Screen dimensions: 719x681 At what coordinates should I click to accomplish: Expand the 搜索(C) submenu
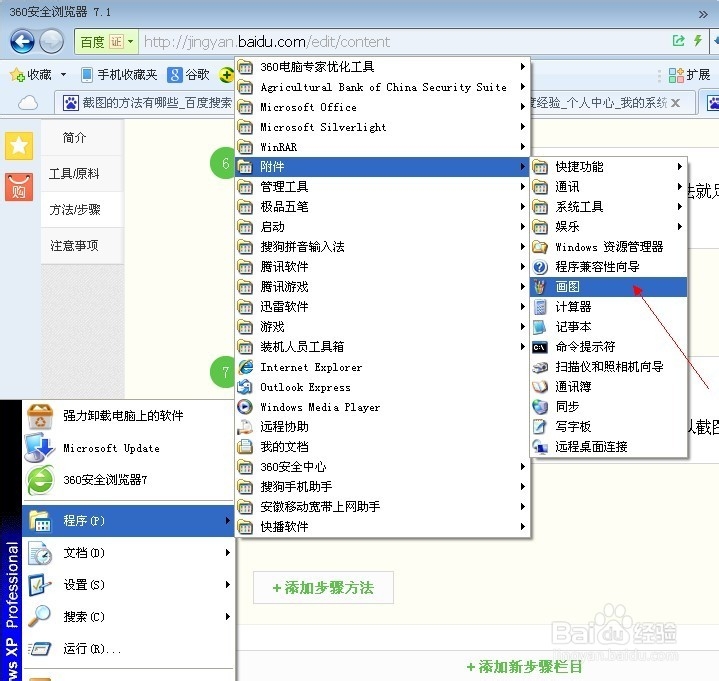pos(128,617)
